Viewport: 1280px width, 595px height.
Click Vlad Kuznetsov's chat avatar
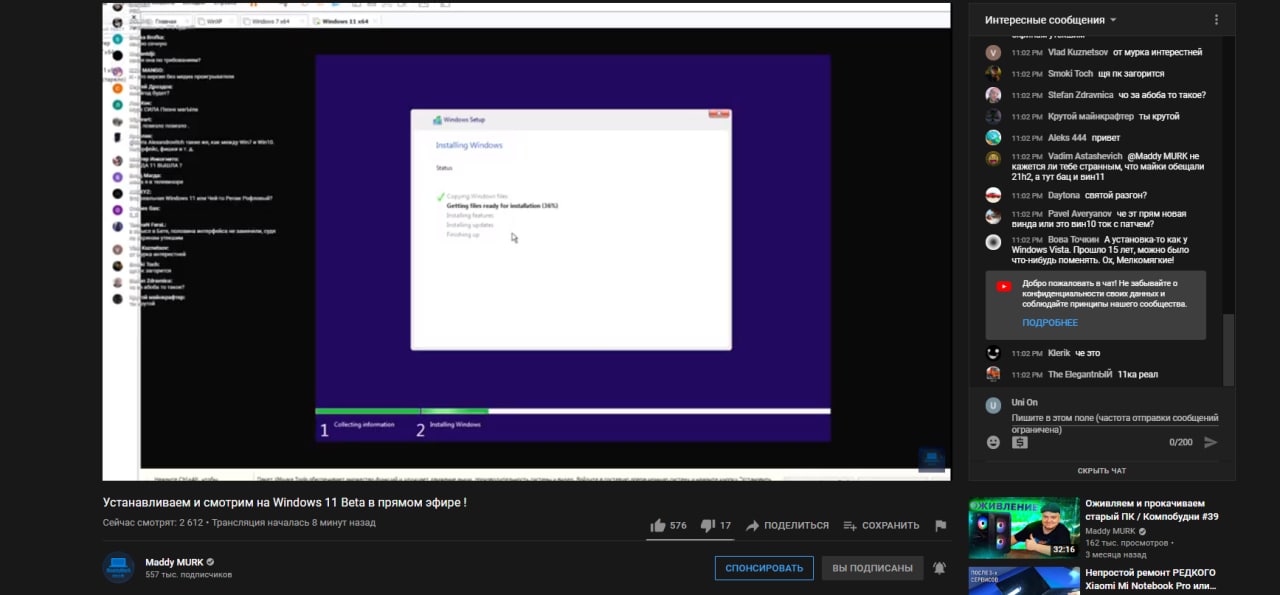click(x=993, y=52)
